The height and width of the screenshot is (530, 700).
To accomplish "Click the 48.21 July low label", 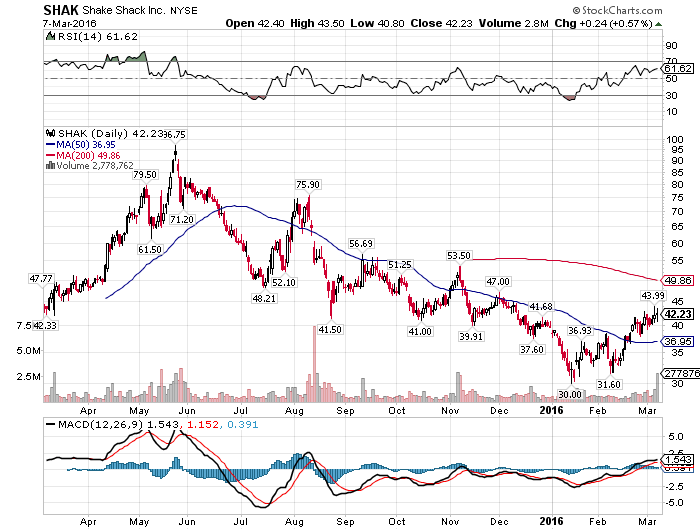I will (264, 298).
